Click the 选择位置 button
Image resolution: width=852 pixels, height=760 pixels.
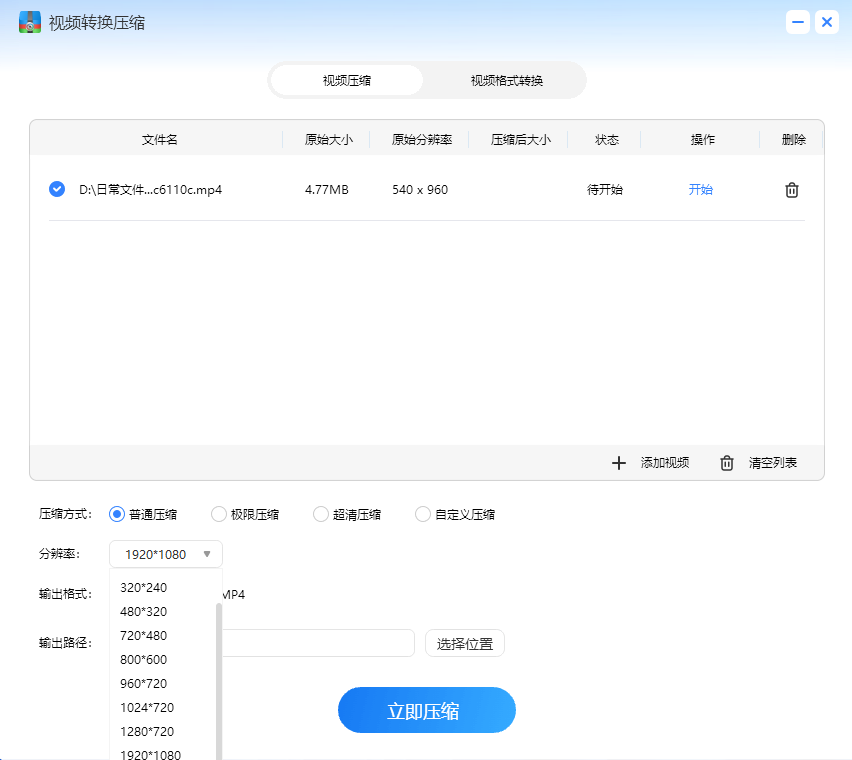(464, 643)
